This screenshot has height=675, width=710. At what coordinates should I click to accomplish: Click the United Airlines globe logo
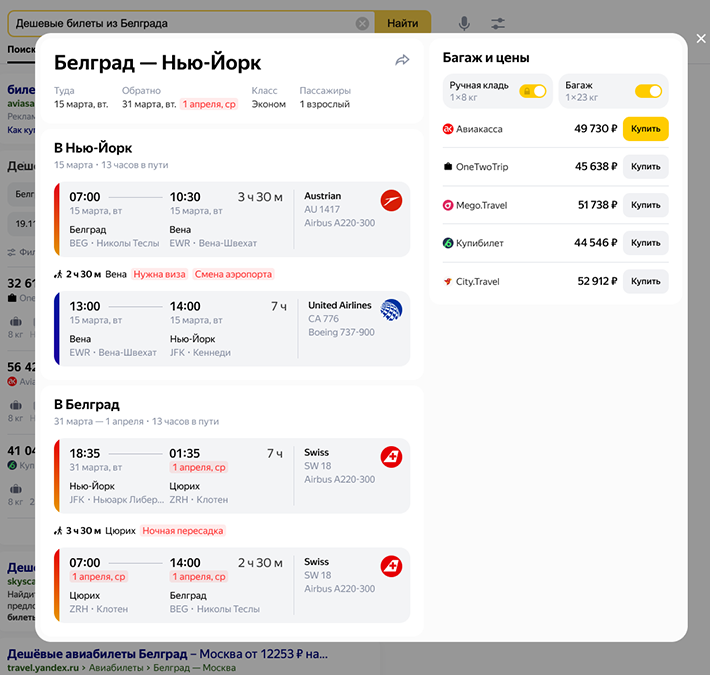(391, 310)
